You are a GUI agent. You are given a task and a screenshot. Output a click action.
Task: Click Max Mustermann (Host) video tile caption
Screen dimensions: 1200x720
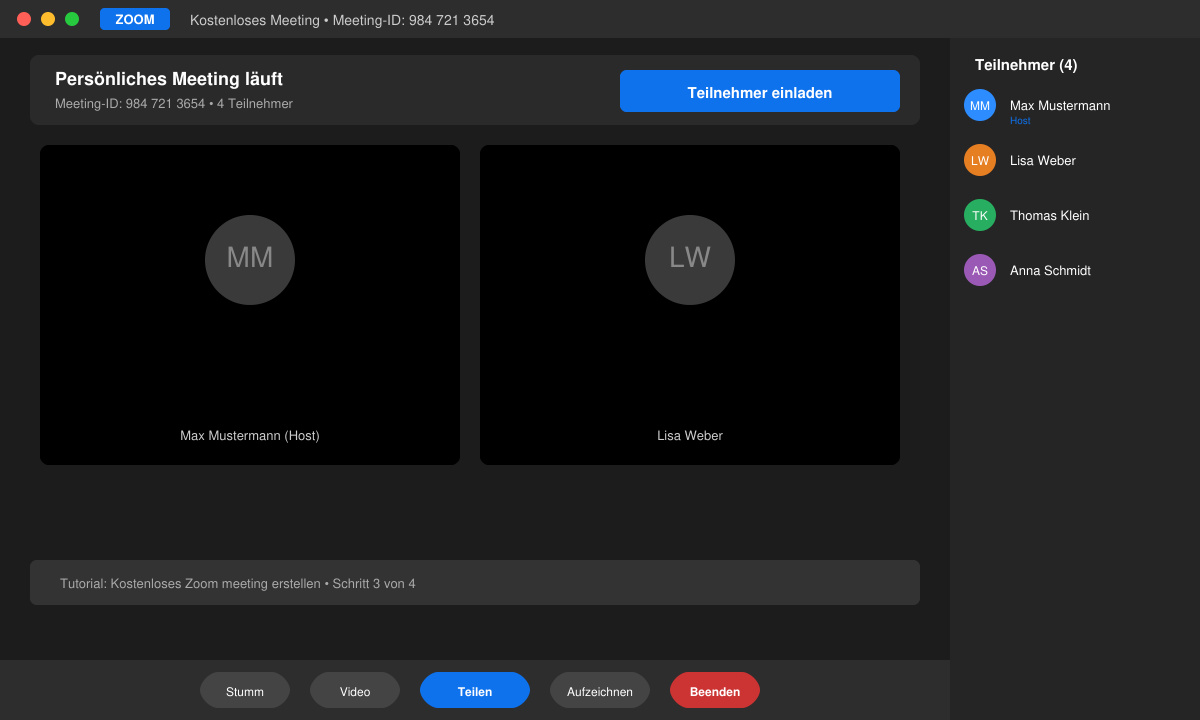pos(250,436)
